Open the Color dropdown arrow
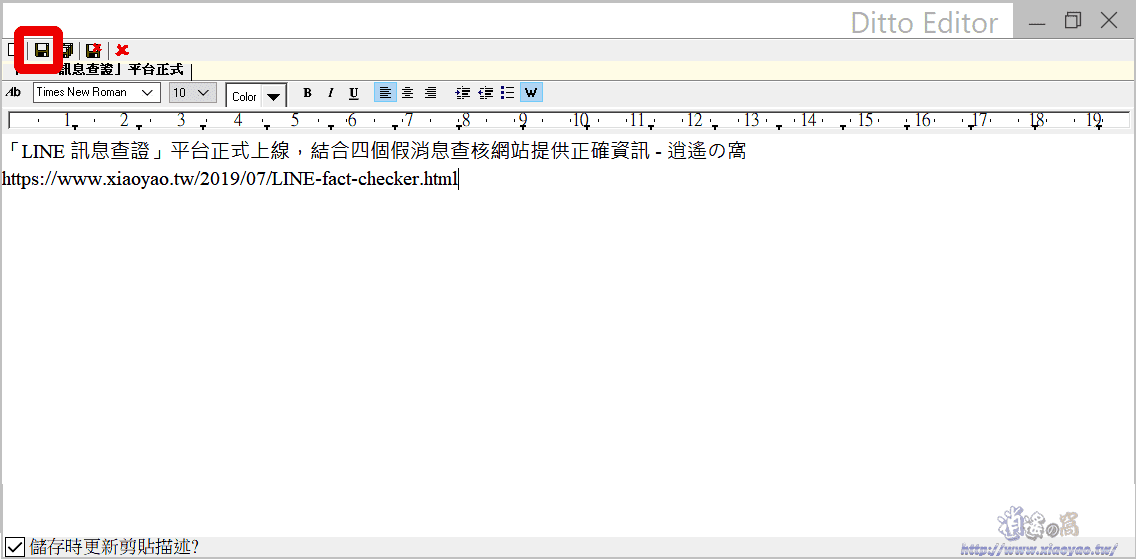 click(x=273, y=96)
